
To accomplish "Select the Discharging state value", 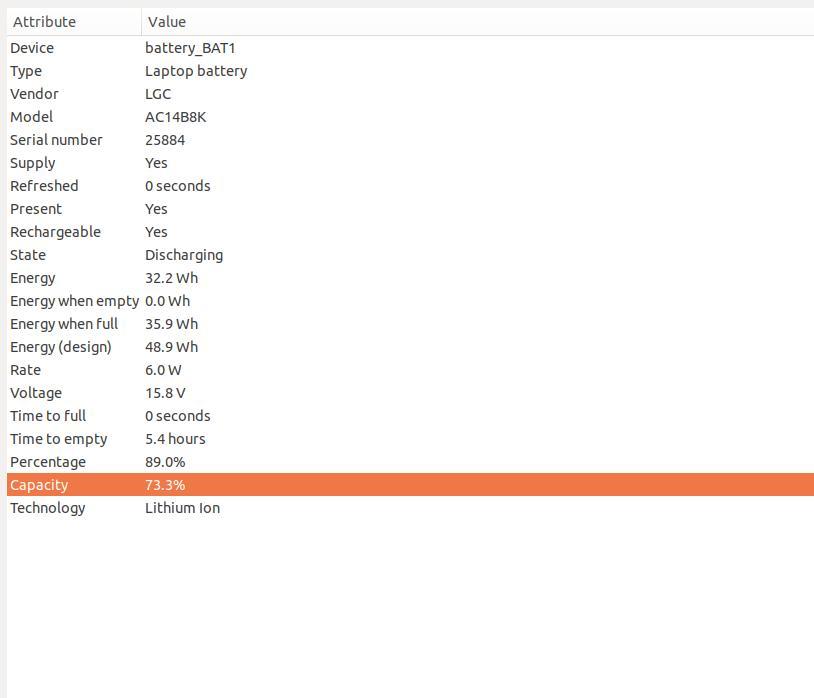I will click(x=184, y=255).
